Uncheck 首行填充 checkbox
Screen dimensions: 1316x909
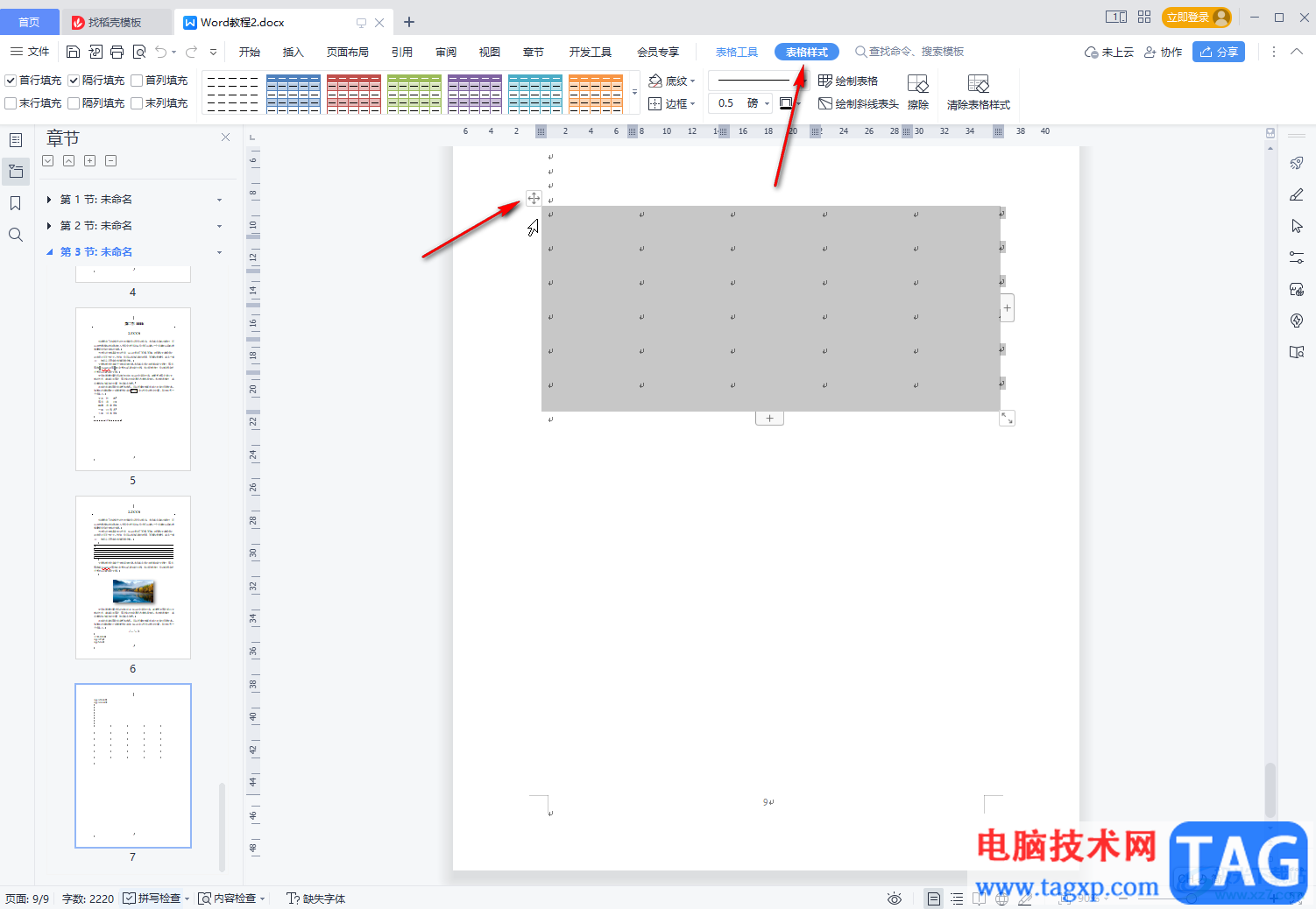tap(11, 81)
